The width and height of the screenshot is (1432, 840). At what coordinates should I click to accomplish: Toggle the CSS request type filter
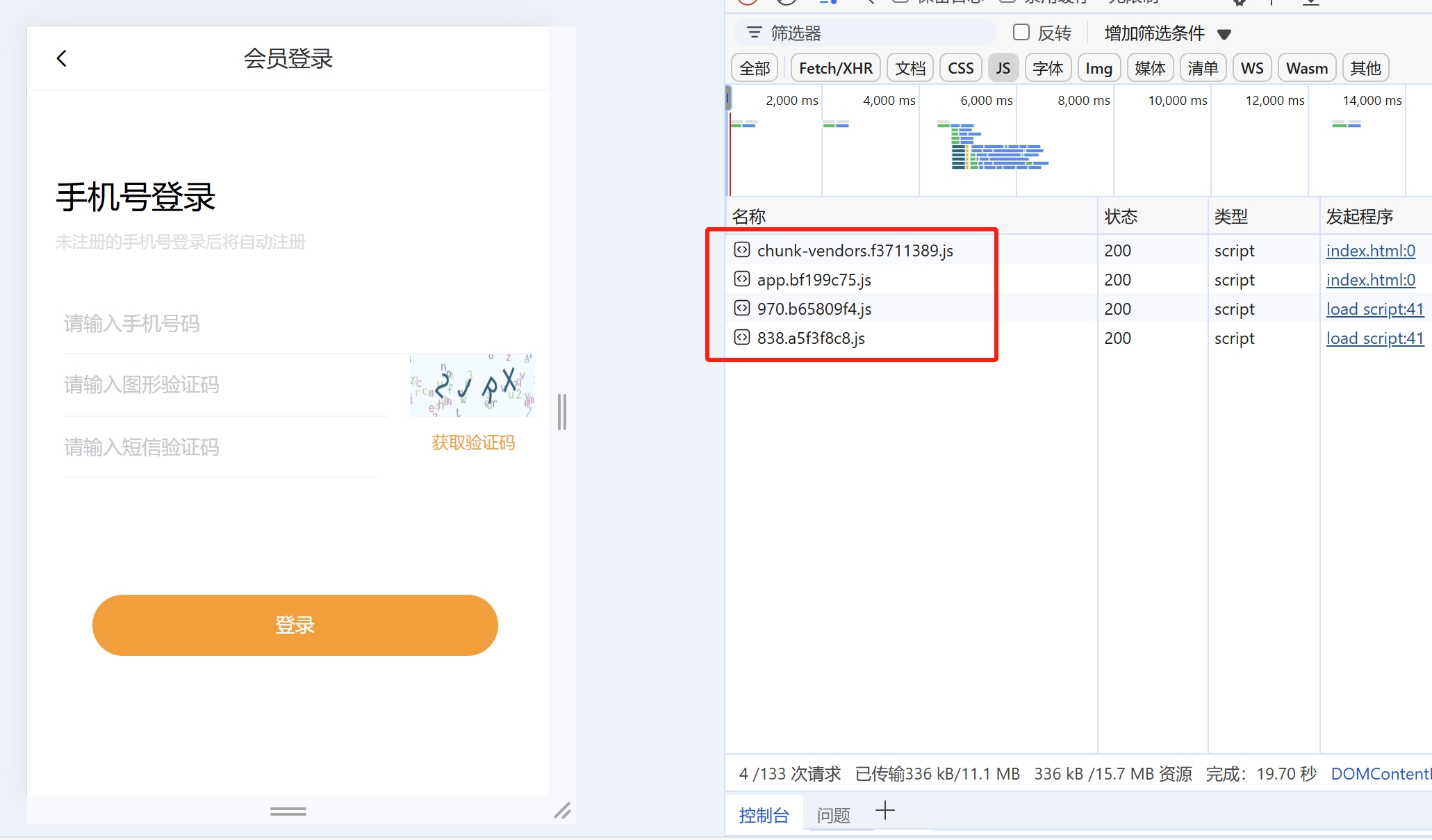[960, 68]
